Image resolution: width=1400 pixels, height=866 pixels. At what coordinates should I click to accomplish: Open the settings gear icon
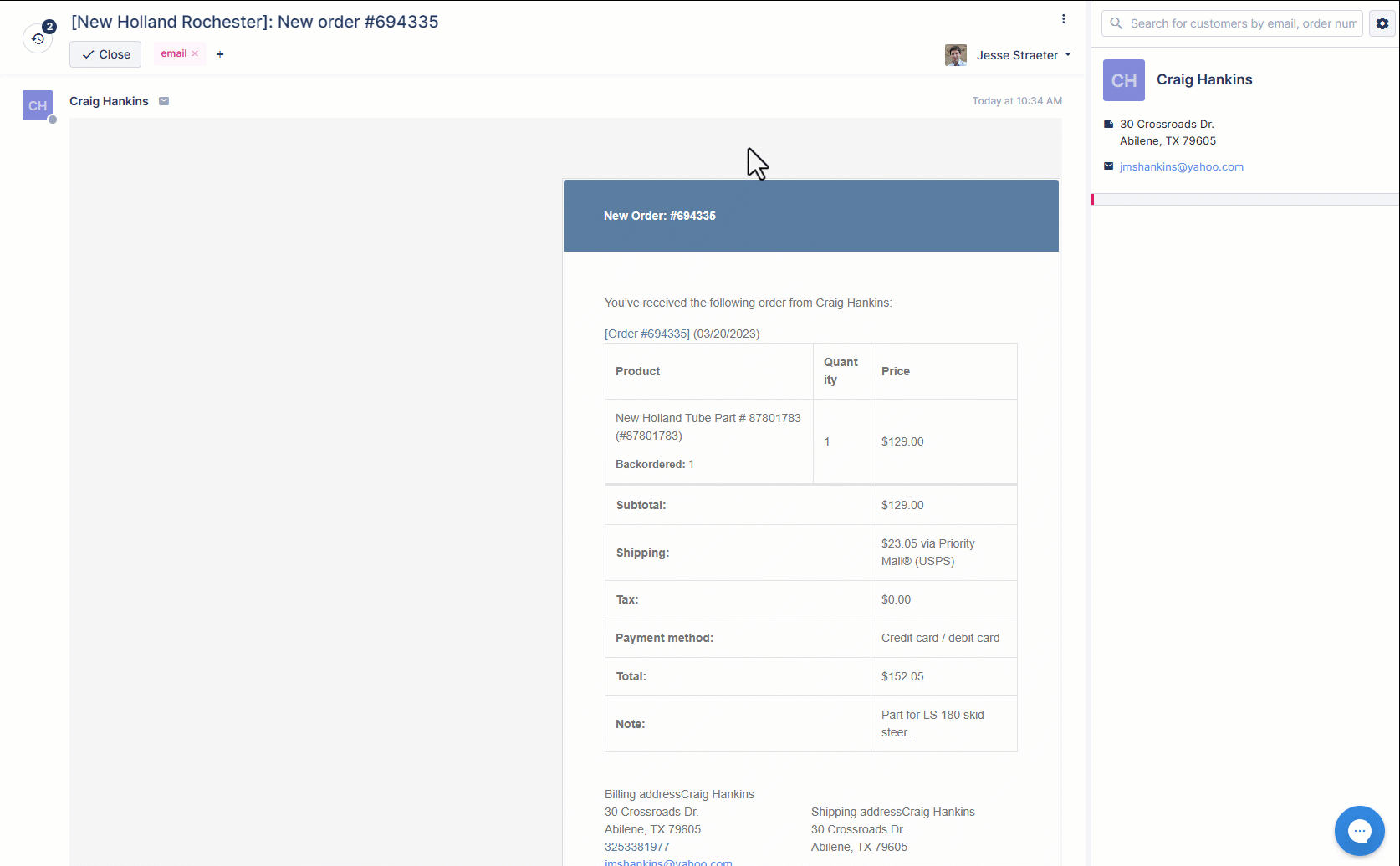pyautogui.click(x=1382, y=23)
